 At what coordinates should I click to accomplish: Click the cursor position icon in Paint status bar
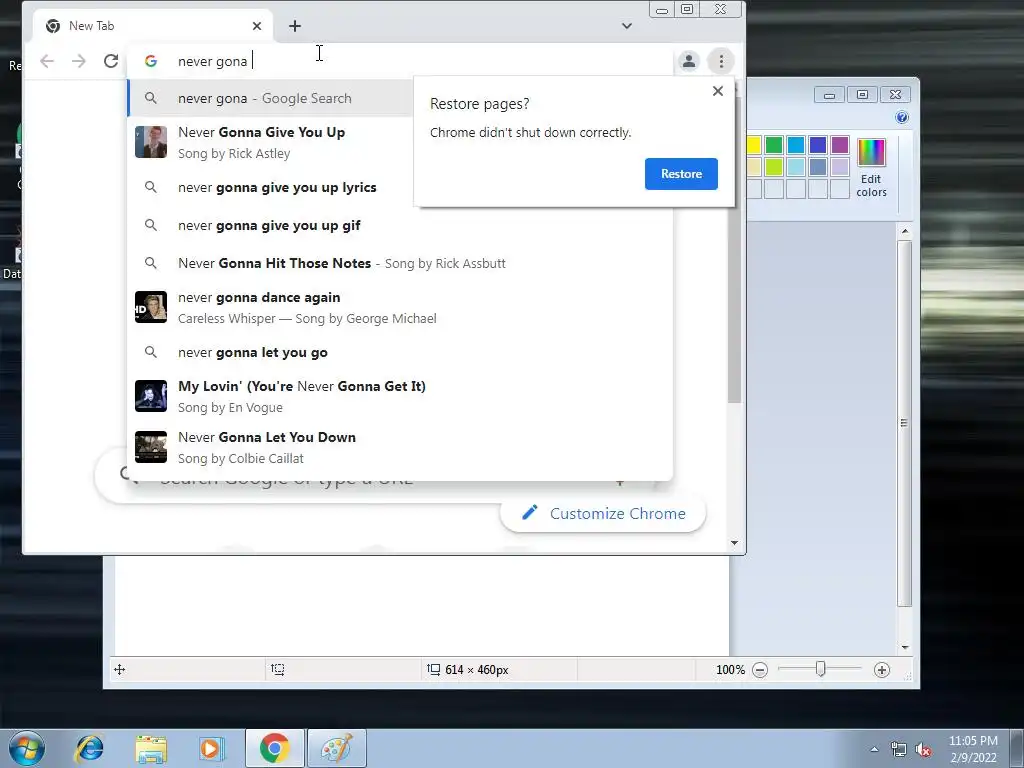(x=120, y=669)
